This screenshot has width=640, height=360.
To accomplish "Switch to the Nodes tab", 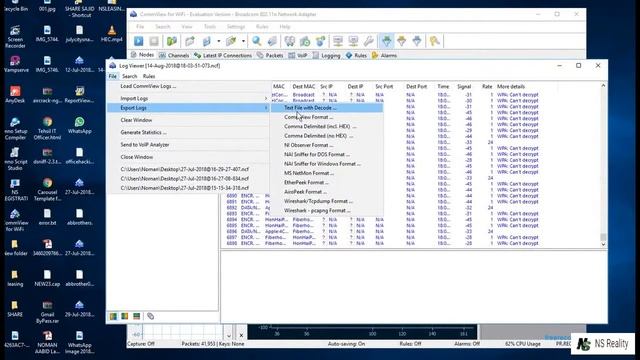I will click(142, 55).
